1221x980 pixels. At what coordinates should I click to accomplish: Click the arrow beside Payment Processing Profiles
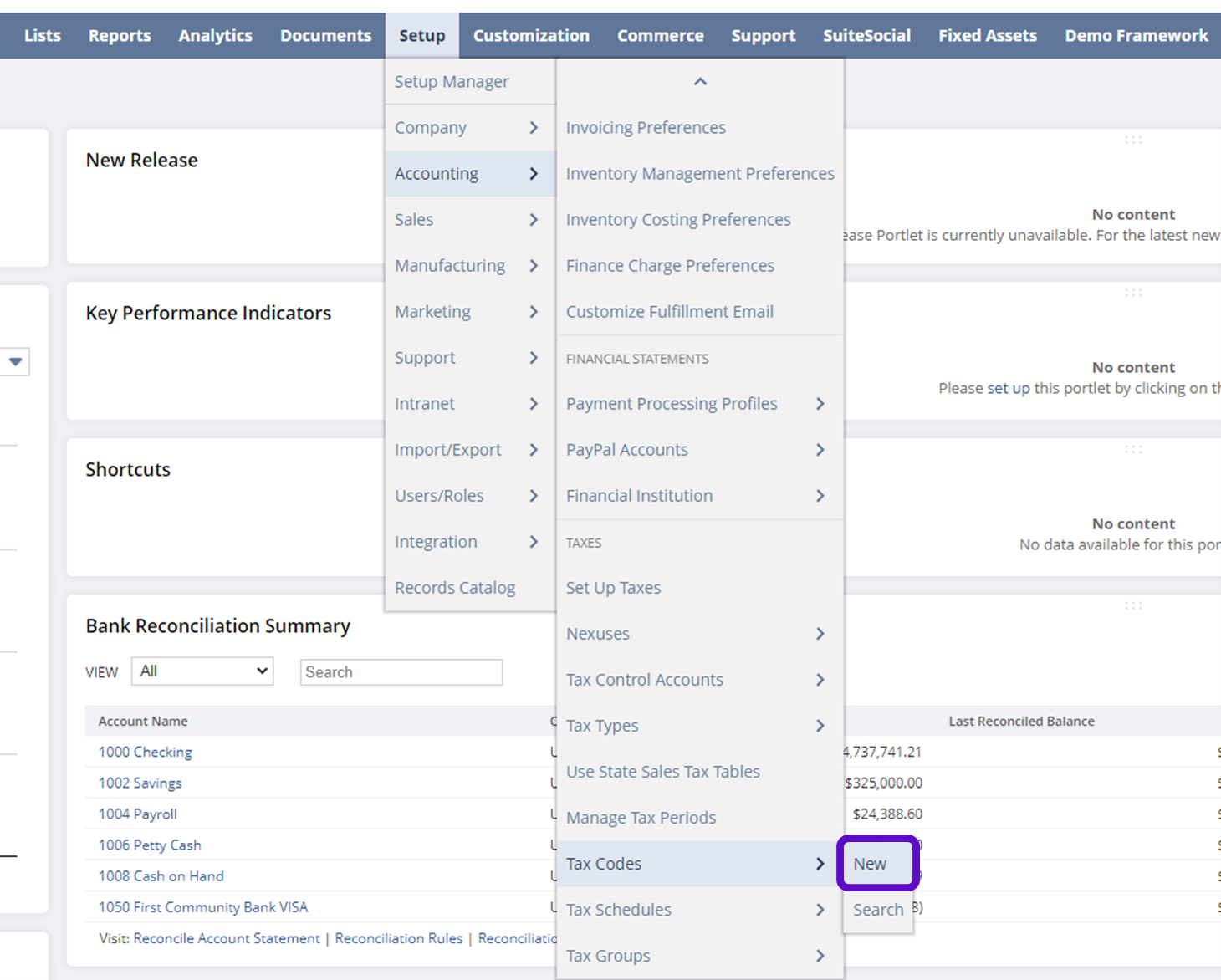click(x=820, y=404)
